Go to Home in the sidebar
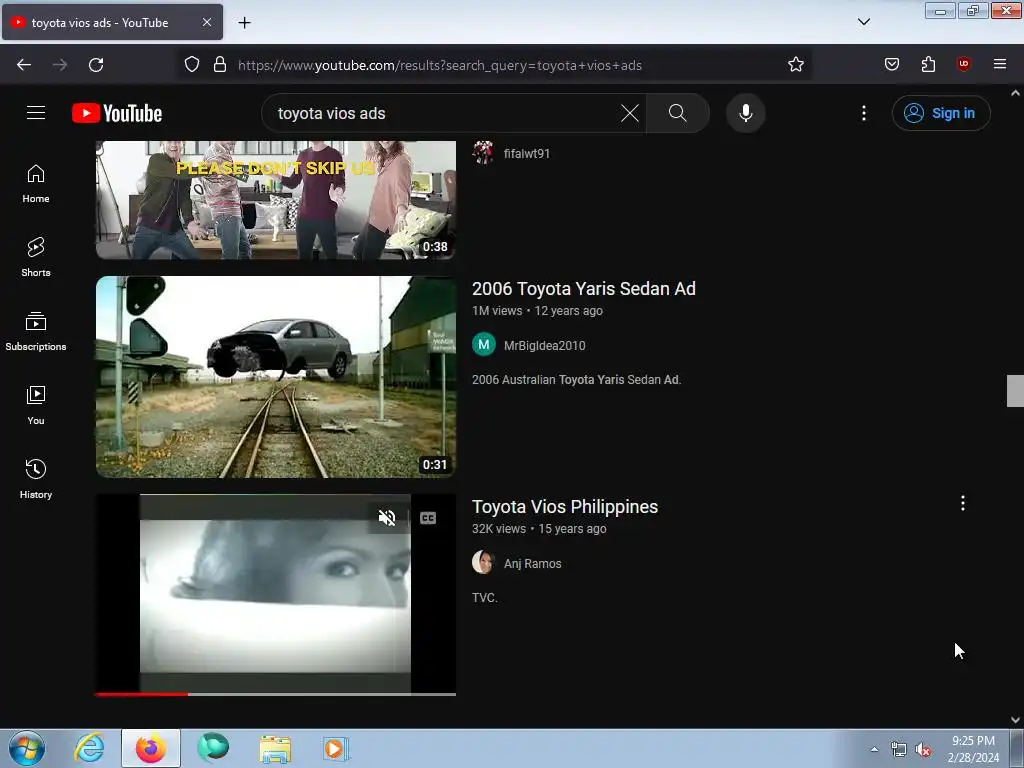 [36, 184]
